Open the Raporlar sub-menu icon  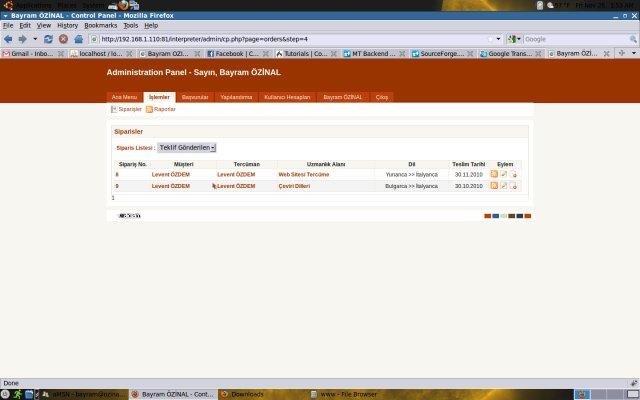pos(149,109)
